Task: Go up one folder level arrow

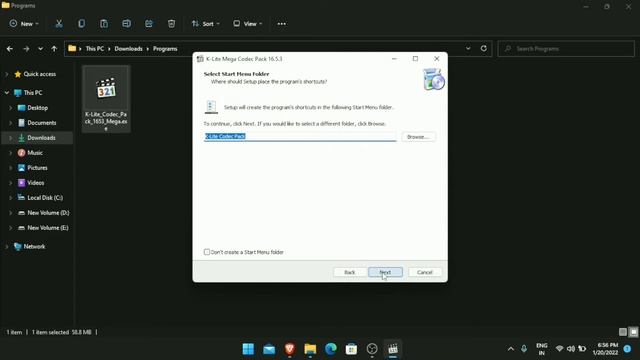Action: tap(54, 49)
